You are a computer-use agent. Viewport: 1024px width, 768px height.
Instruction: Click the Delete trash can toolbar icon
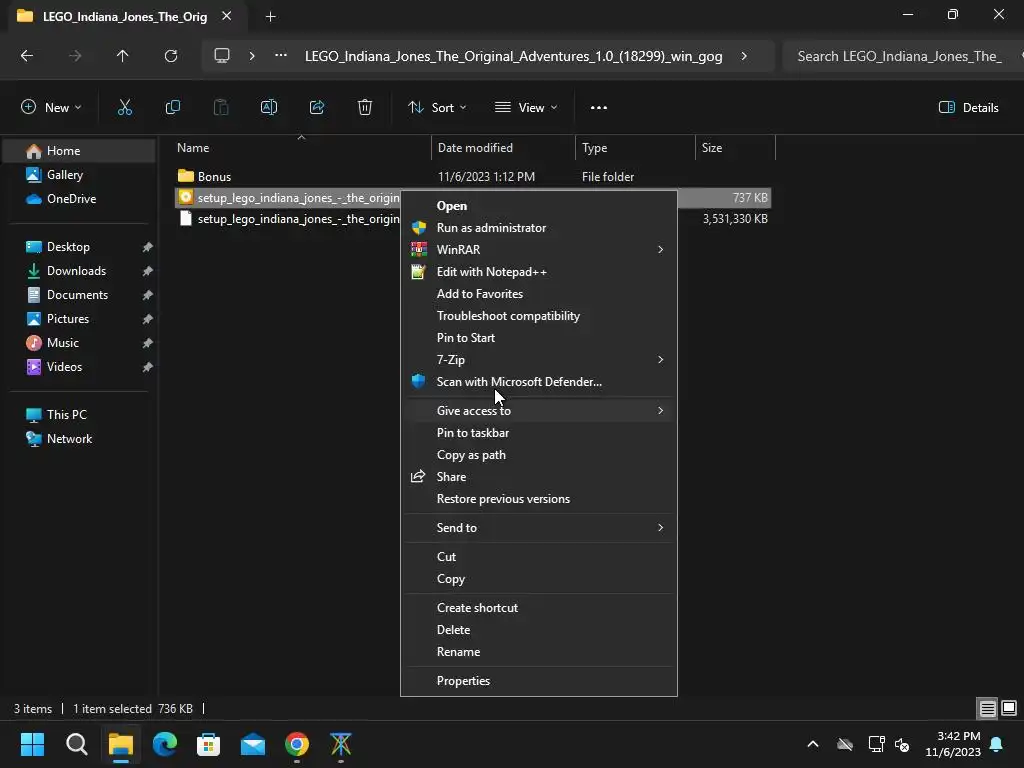(x=365, y=108)
